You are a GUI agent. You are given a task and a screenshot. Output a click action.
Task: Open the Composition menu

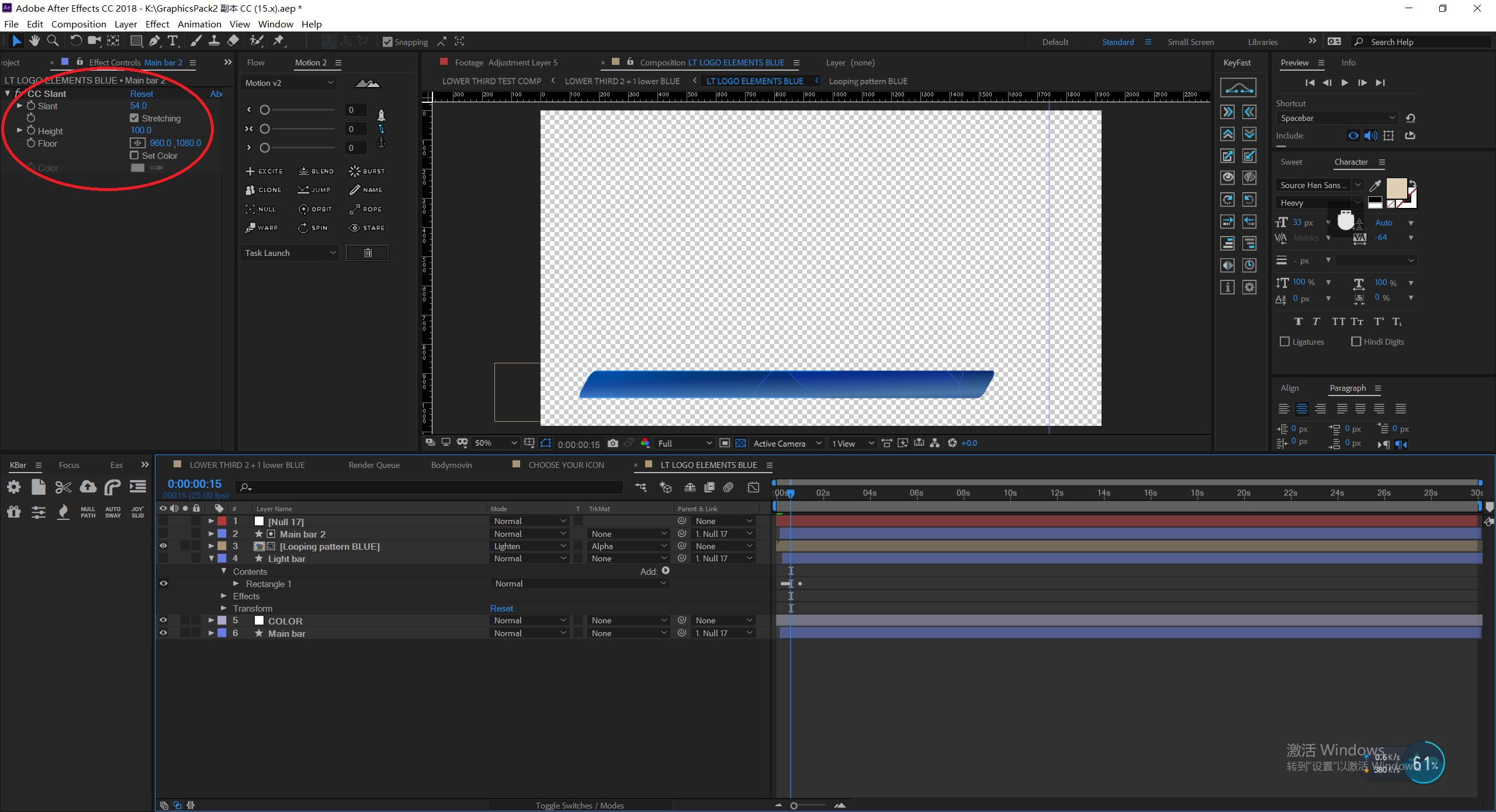pyautogui.click(x=78, y=24)
